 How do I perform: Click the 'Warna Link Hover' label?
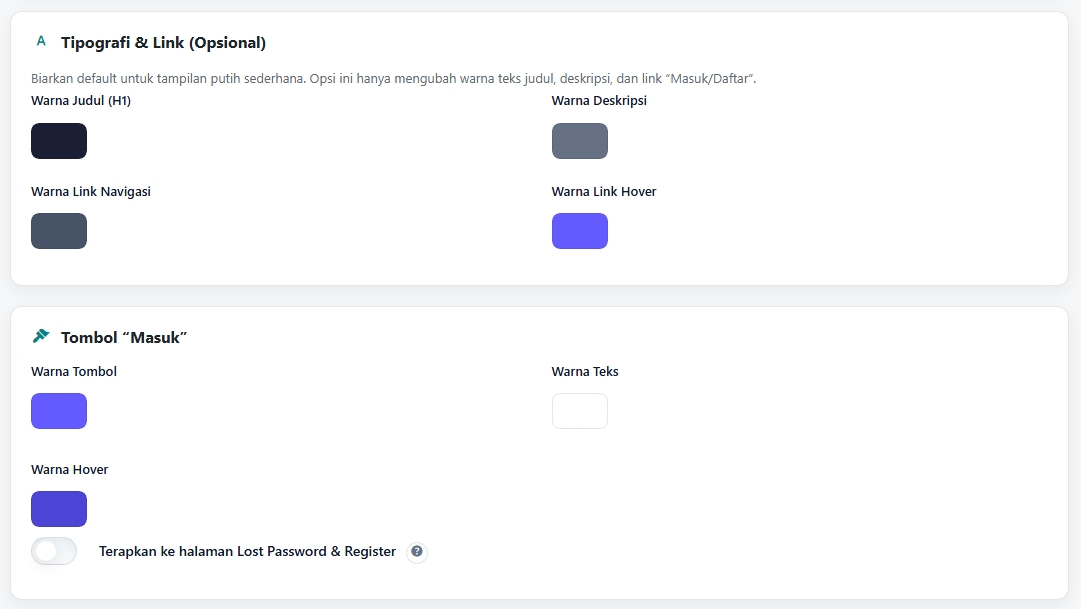(x=604, y=191)
